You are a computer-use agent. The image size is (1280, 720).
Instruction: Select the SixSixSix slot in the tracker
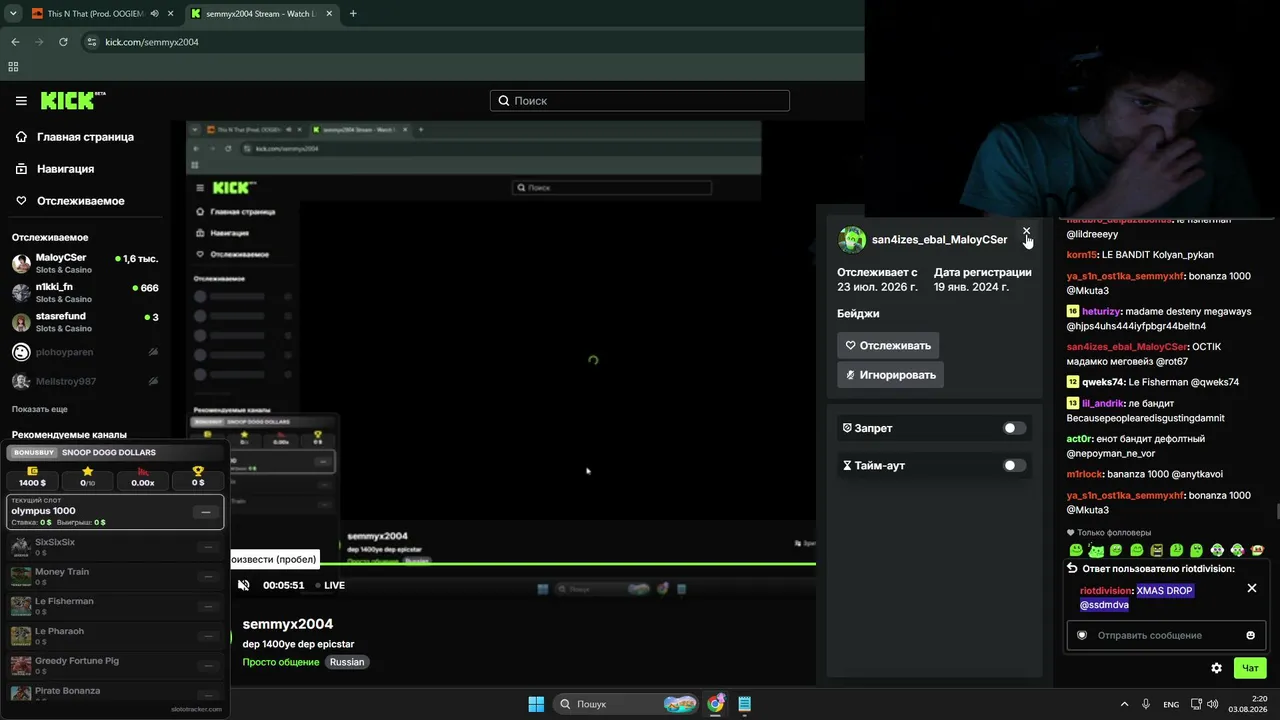click(115, 547)
